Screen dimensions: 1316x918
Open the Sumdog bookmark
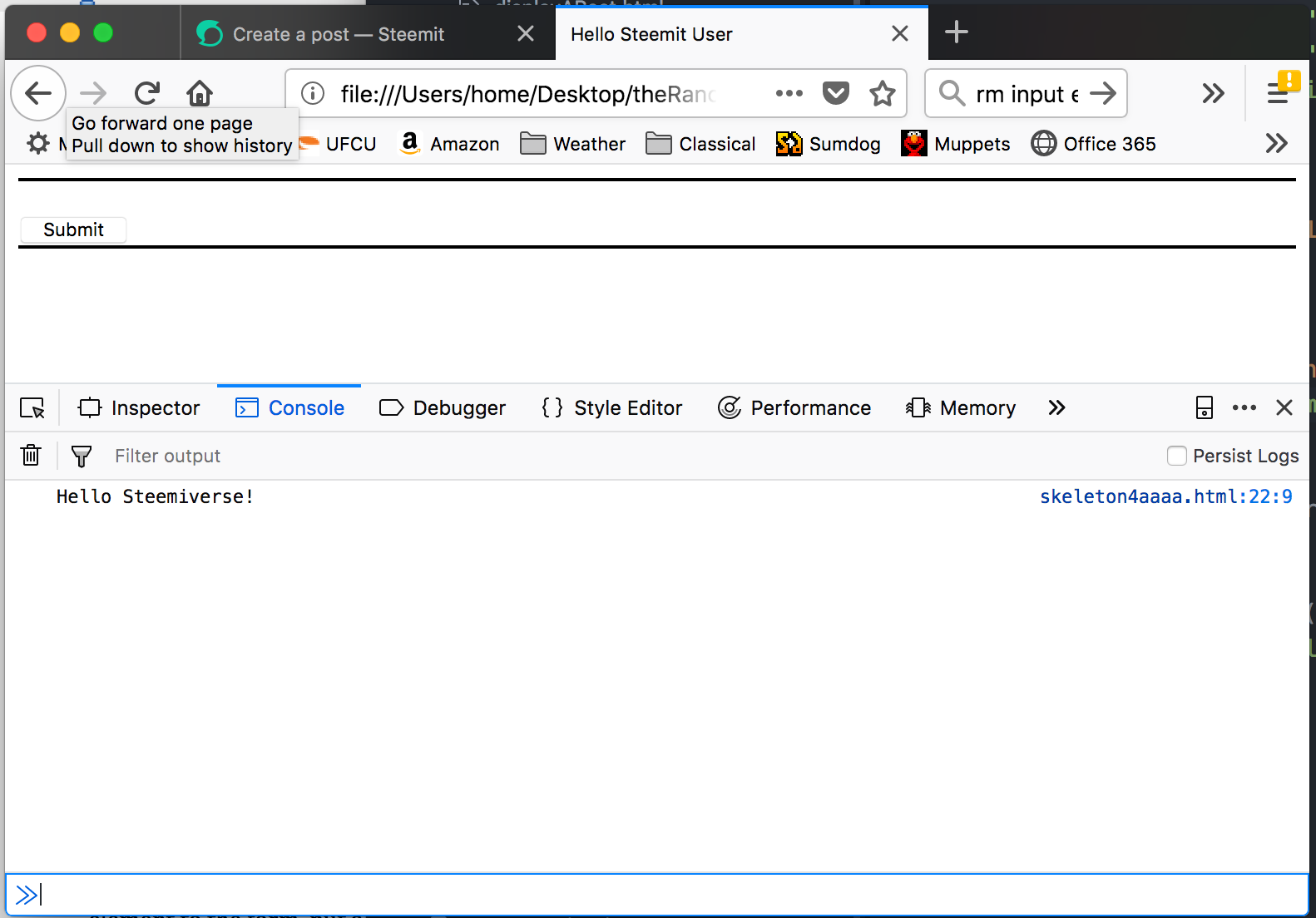[x=829, y=144]
